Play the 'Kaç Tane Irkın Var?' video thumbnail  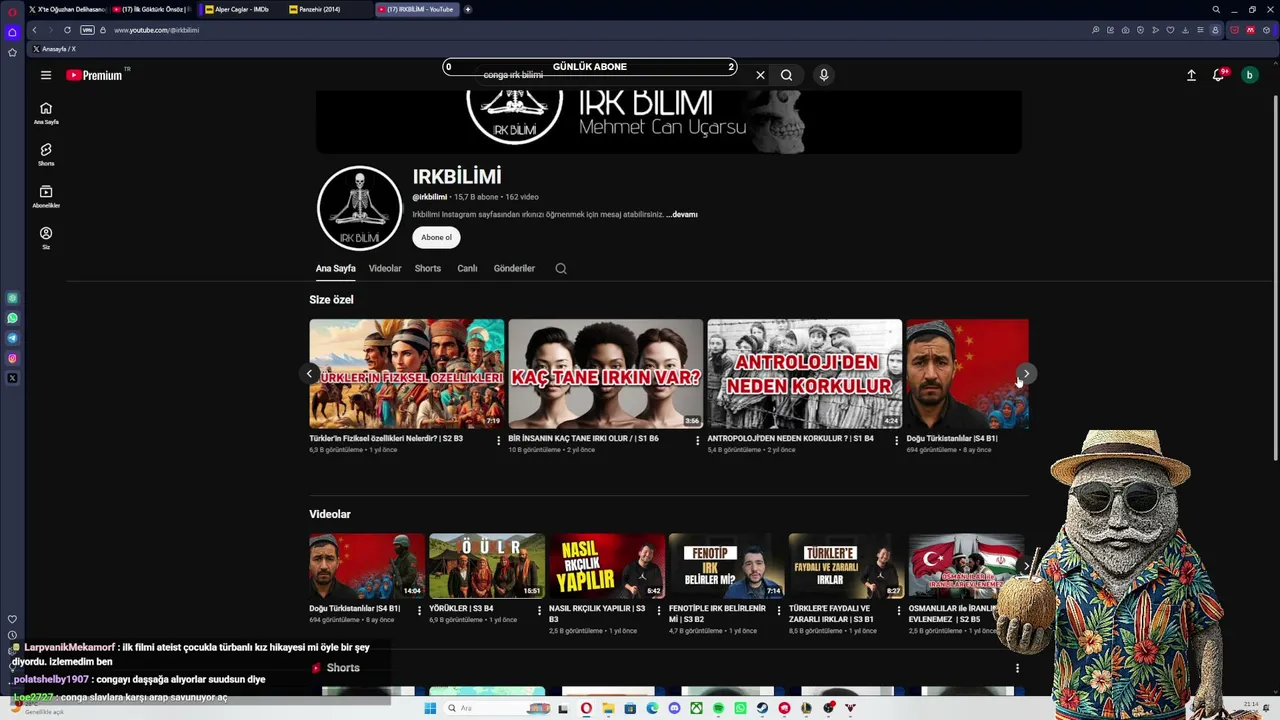pyautogui.click(x=606, y=374)
